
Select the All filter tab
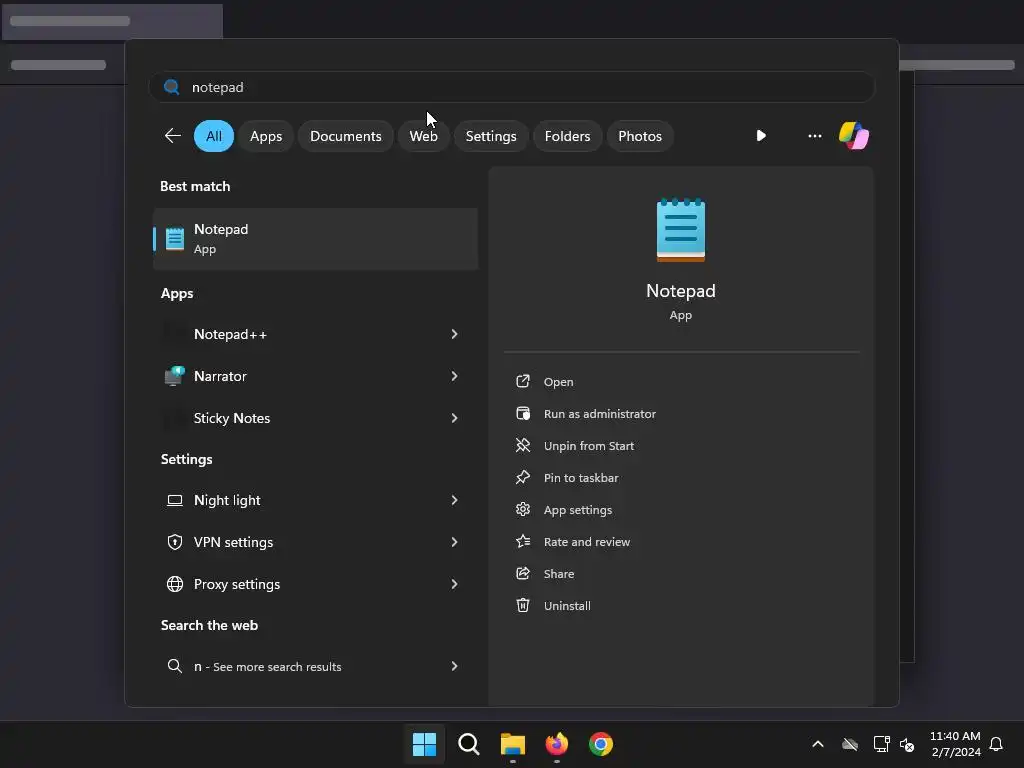[x=214, y=136]
